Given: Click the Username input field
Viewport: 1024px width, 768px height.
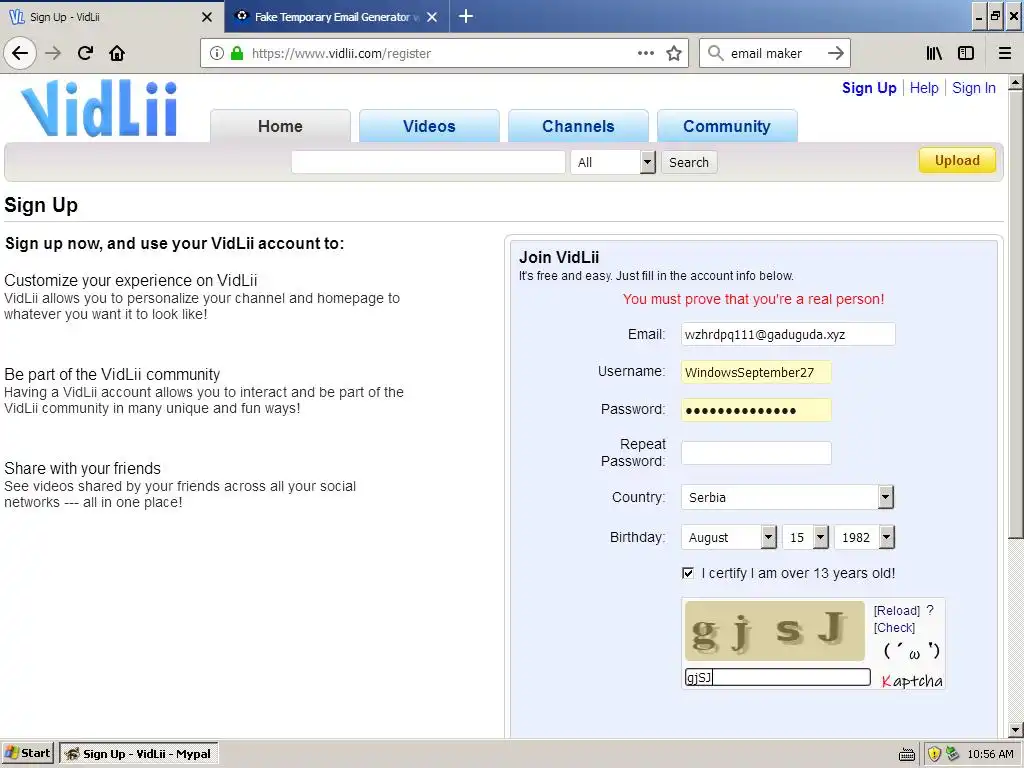Looking at the screenshot, I should tap(756, 372).
